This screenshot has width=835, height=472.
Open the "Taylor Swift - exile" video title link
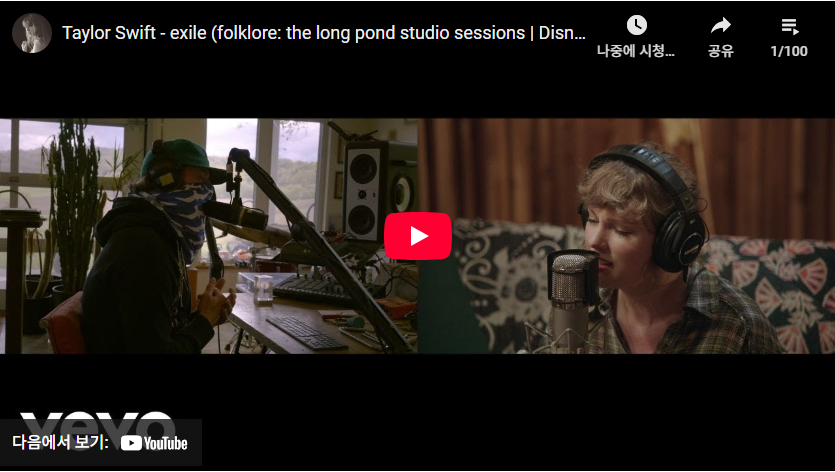[324, 33]
